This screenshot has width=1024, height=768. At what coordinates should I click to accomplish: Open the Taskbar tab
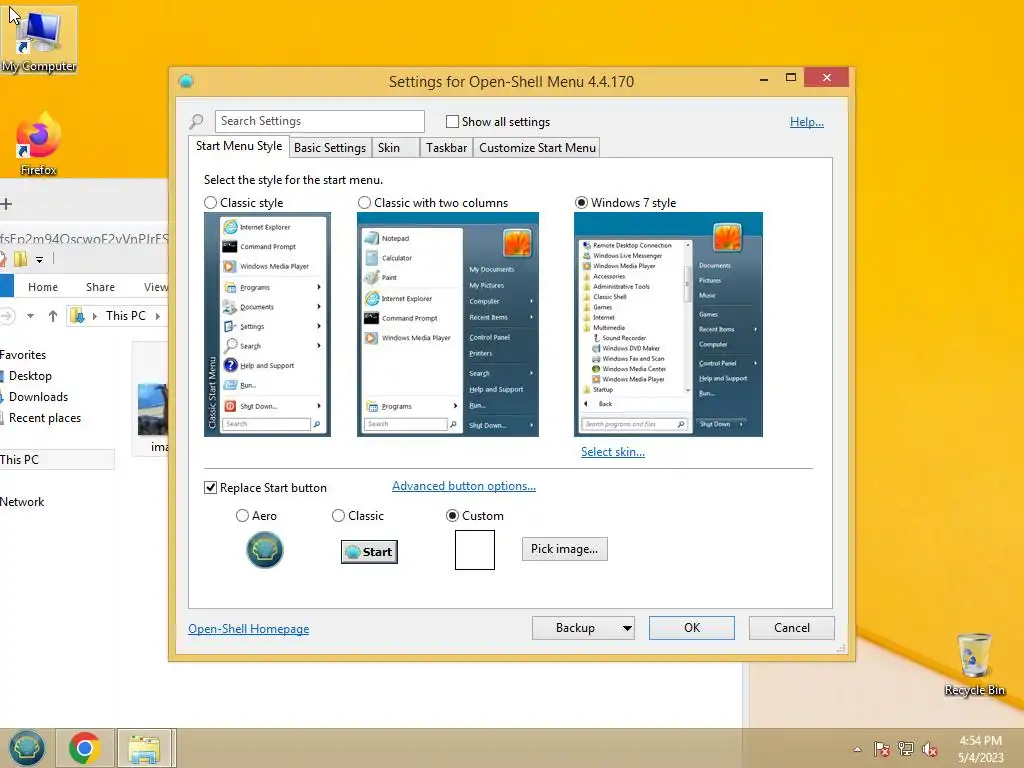click(x=446, y=148)
